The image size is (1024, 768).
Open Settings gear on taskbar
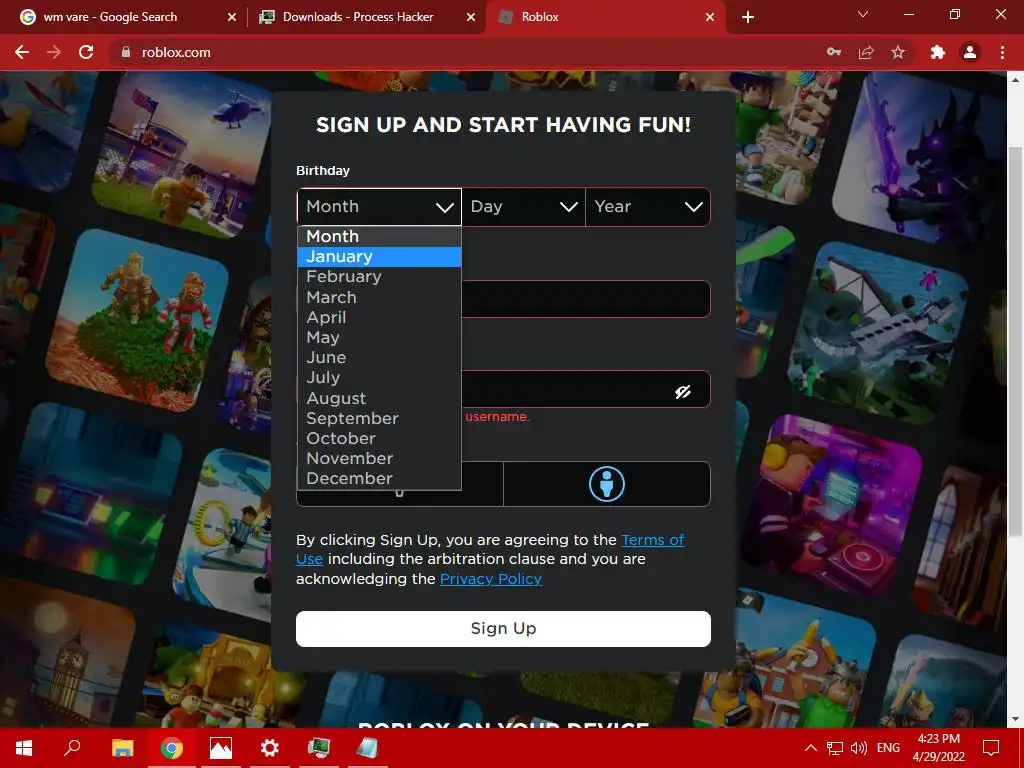point(270,748)
